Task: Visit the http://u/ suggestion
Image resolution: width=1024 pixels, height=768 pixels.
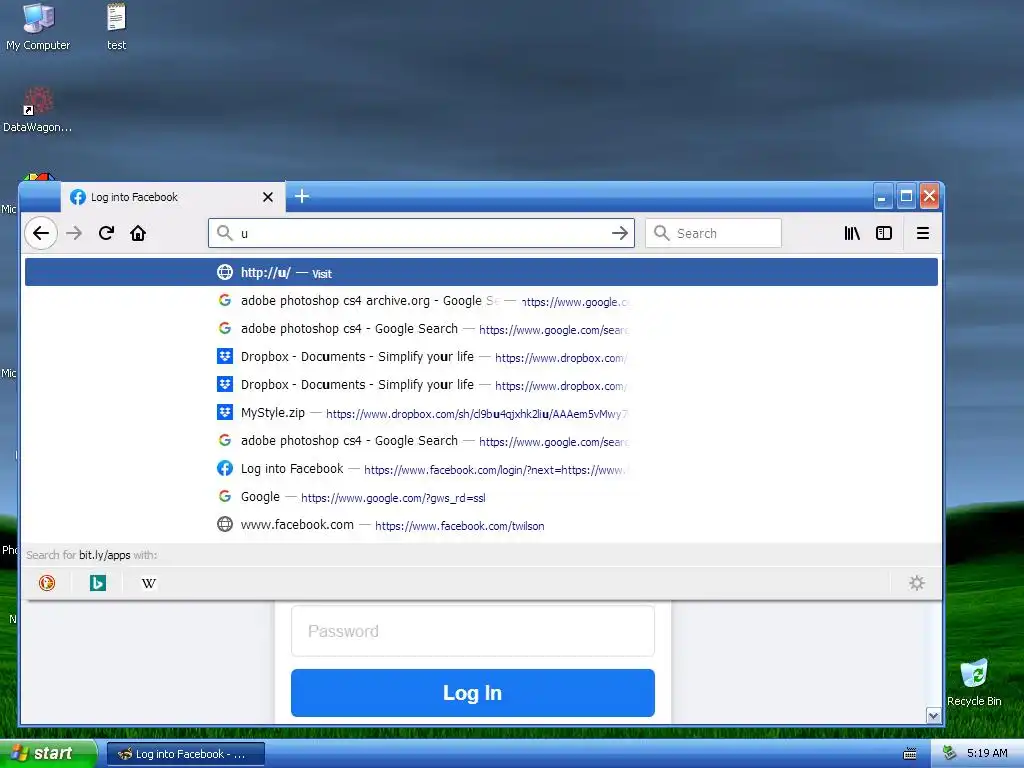Action: (481, 272)
